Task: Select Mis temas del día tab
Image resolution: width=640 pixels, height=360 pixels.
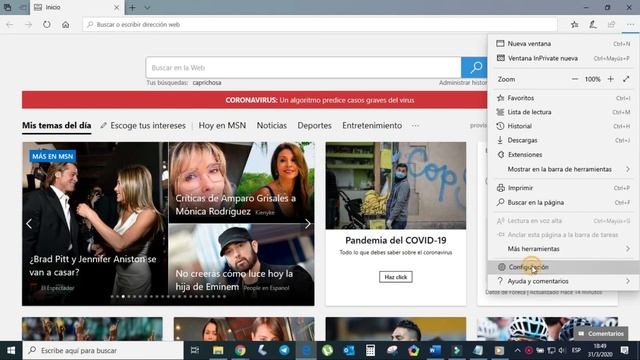Action: pyautogui.click(x=56, y=125)
